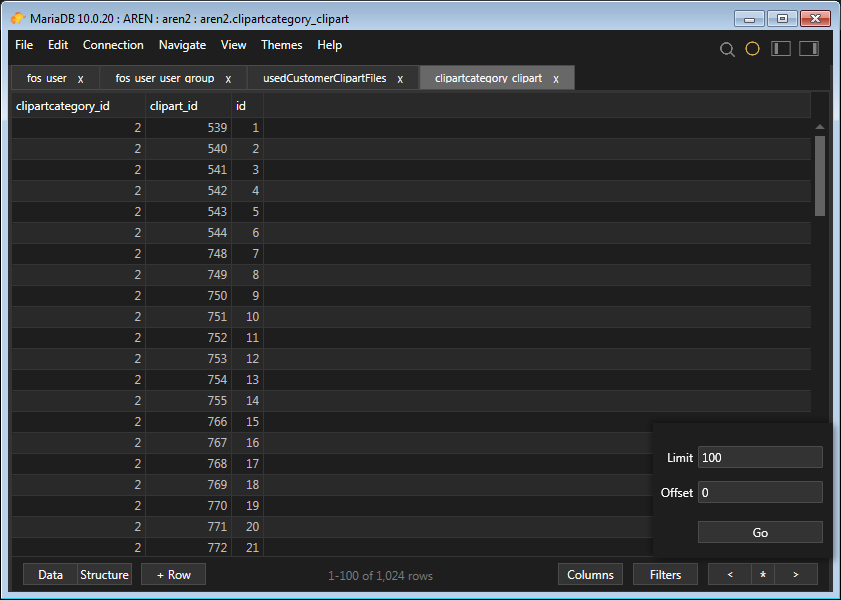Image resolution: width=841 pixels, height=600 pixels.
Task: Click the orange connection status circle
Action: [x=752, y=48]
